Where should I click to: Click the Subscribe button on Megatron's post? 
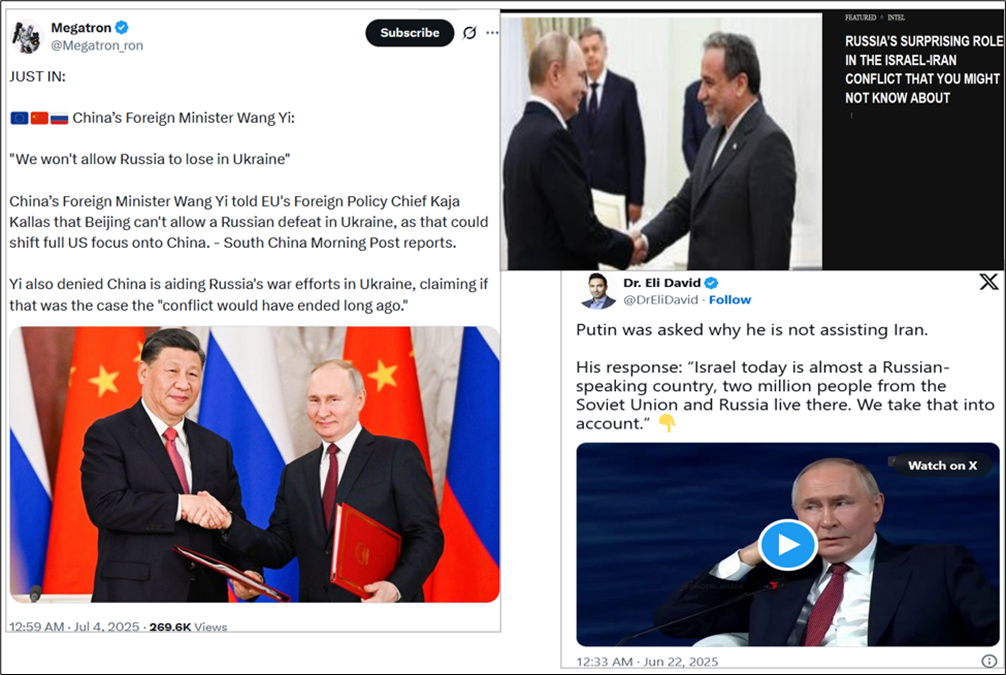click(409, 33)
